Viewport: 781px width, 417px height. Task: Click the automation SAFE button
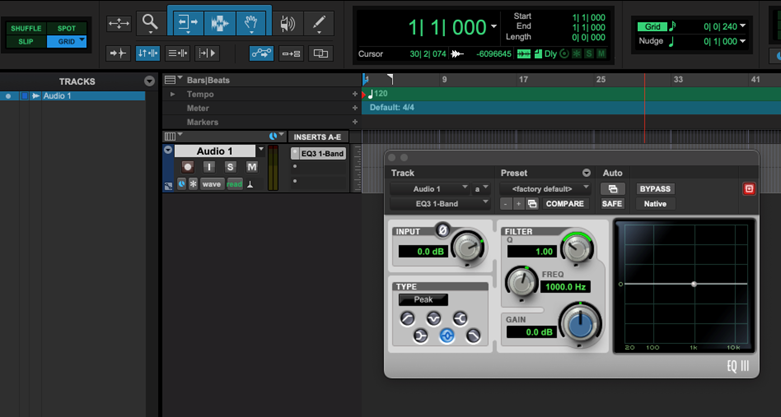612,204
